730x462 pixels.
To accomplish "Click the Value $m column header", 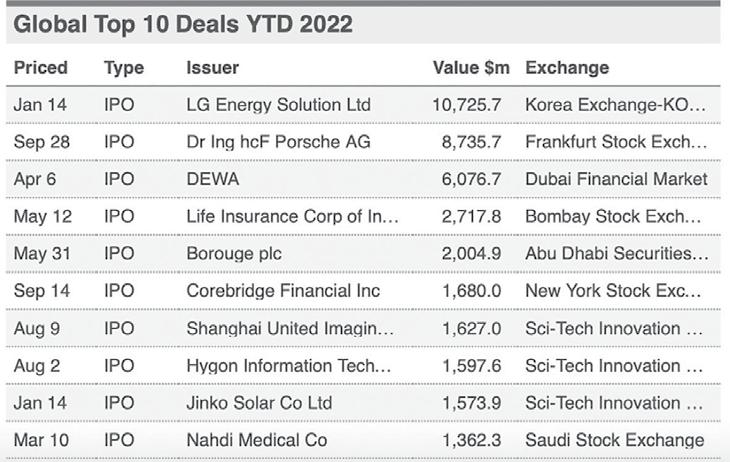I will (x=471, y=68).
